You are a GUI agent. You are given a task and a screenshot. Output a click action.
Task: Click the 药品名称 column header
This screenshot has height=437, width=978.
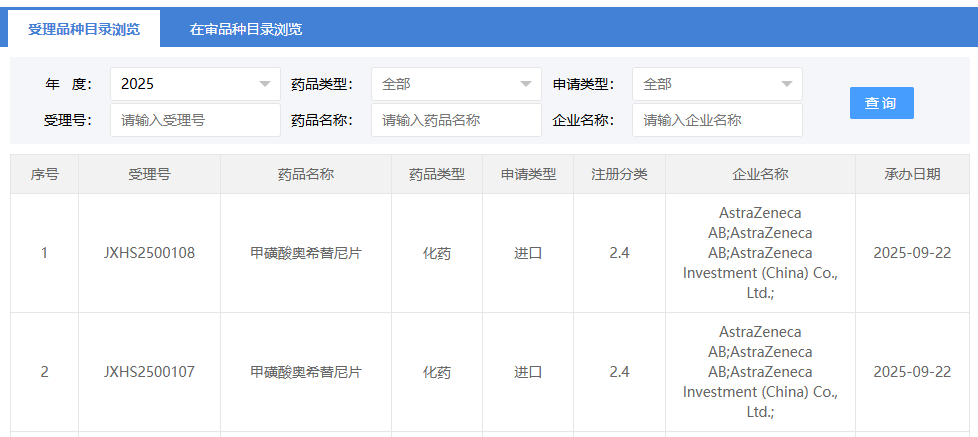[x=305, y=174]
